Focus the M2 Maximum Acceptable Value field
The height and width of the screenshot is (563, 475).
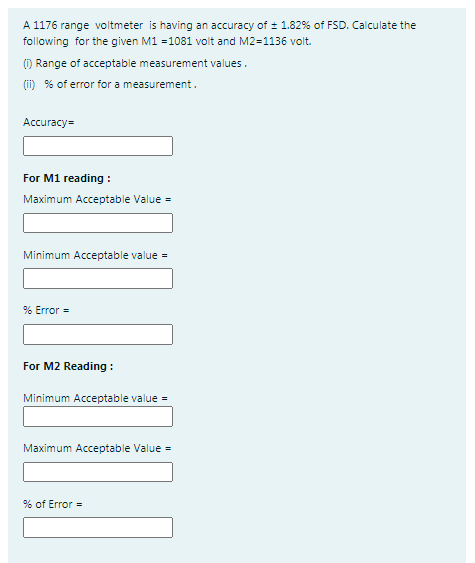click(x=98, y=472)
